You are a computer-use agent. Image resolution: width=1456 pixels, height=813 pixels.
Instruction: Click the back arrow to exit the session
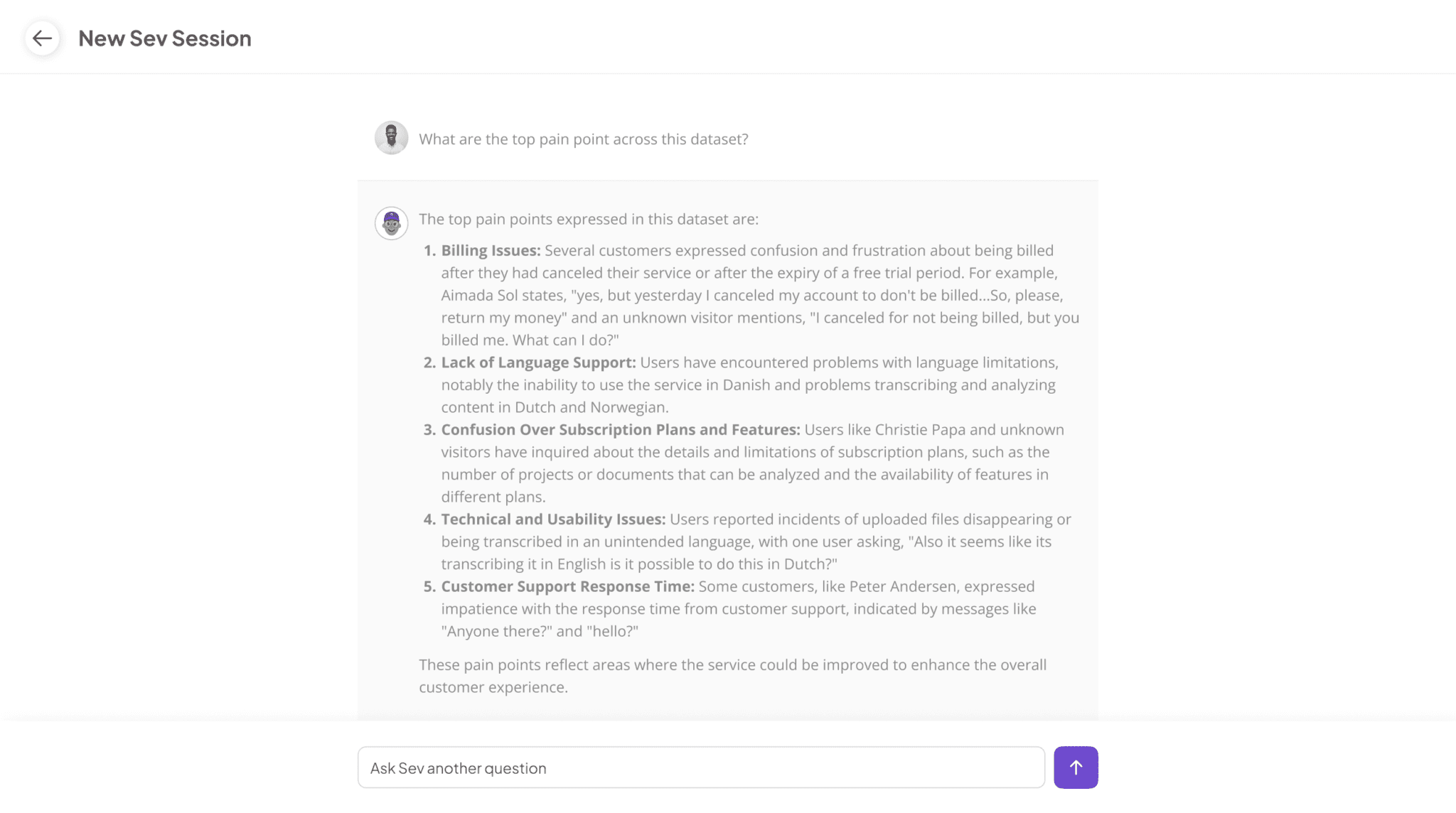pyautogui.click(x=43, y=38)
